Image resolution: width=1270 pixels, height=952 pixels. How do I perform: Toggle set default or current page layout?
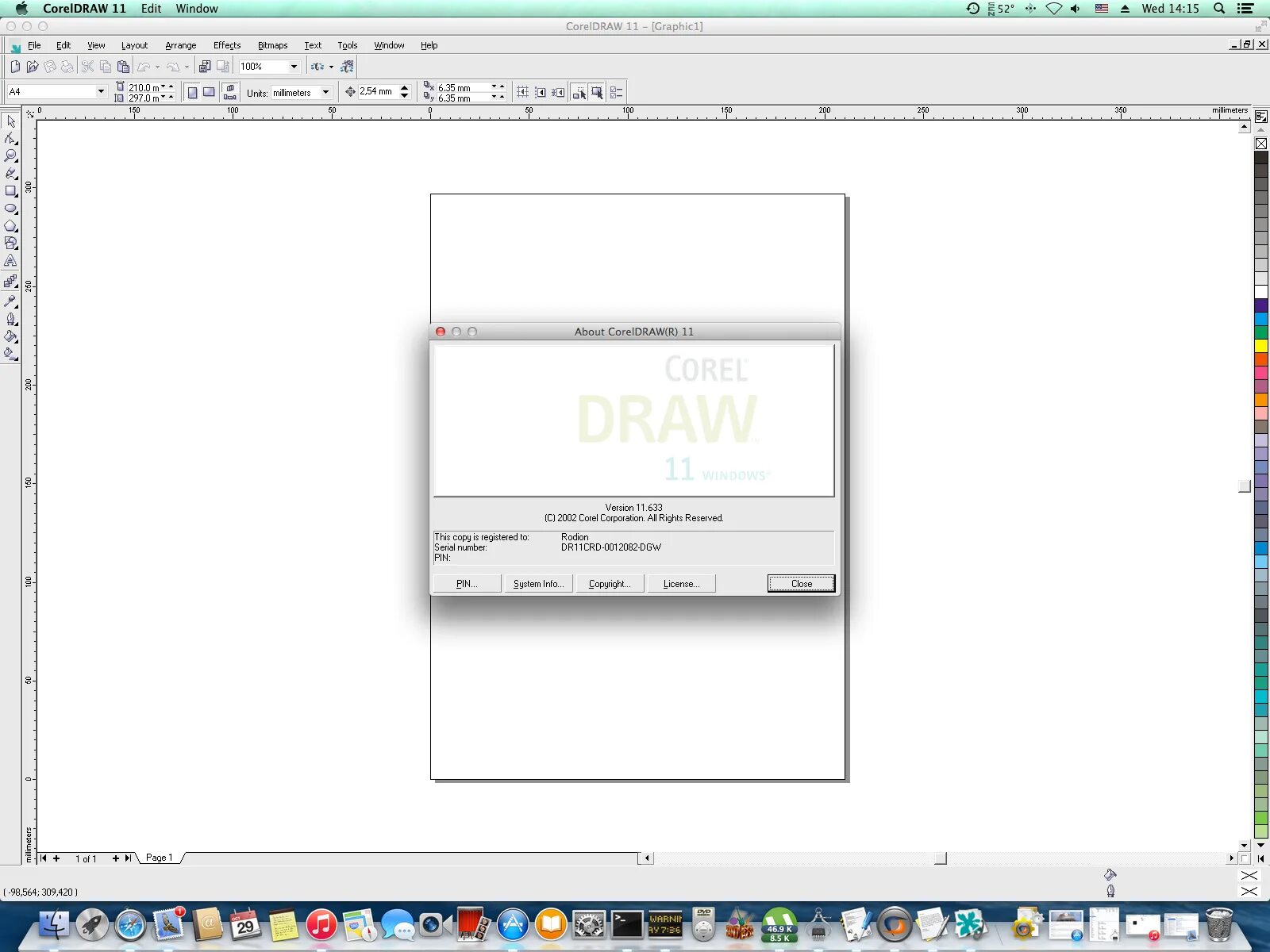point(230,92)
